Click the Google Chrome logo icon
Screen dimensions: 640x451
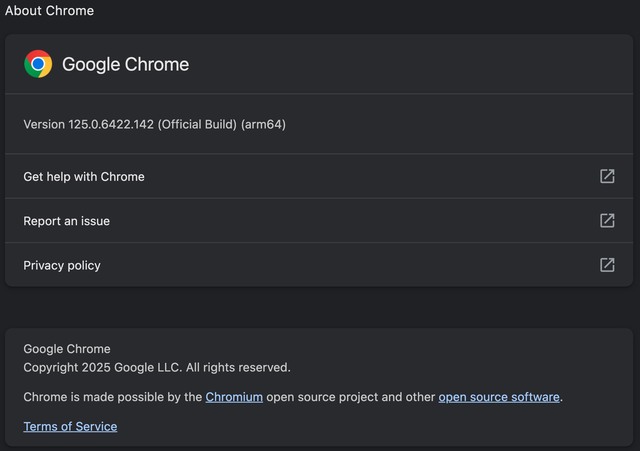click(x=38, y=64)
